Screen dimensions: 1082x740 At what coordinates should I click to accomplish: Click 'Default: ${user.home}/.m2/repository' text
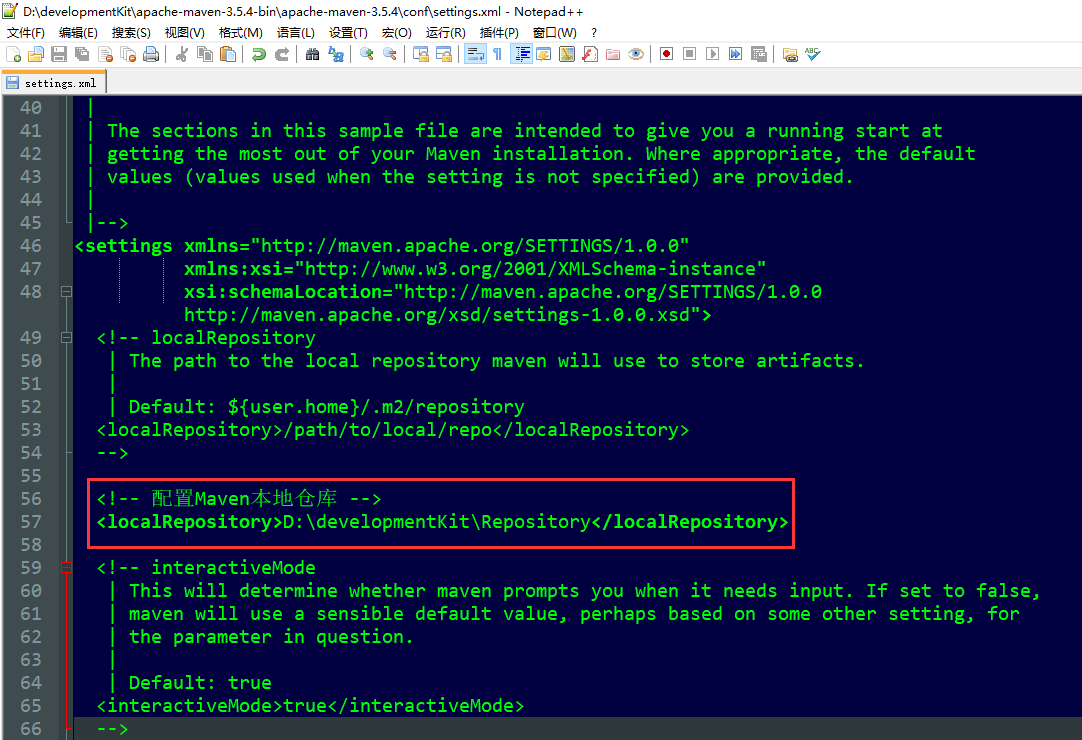click(x=326, y=407)
